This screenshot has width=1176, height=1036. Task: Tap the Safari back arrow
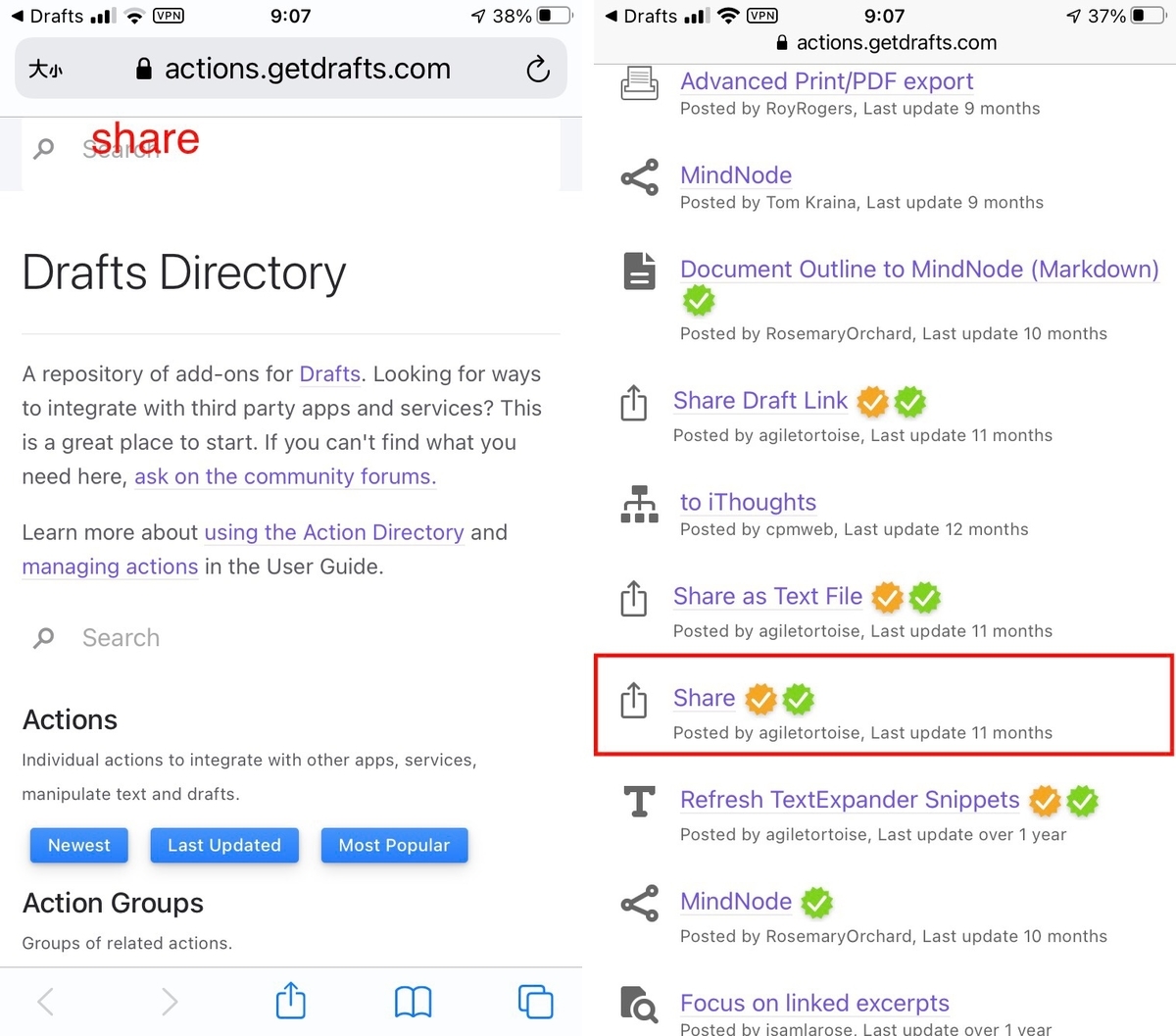pyautogui.click(x=46, y=1002)
